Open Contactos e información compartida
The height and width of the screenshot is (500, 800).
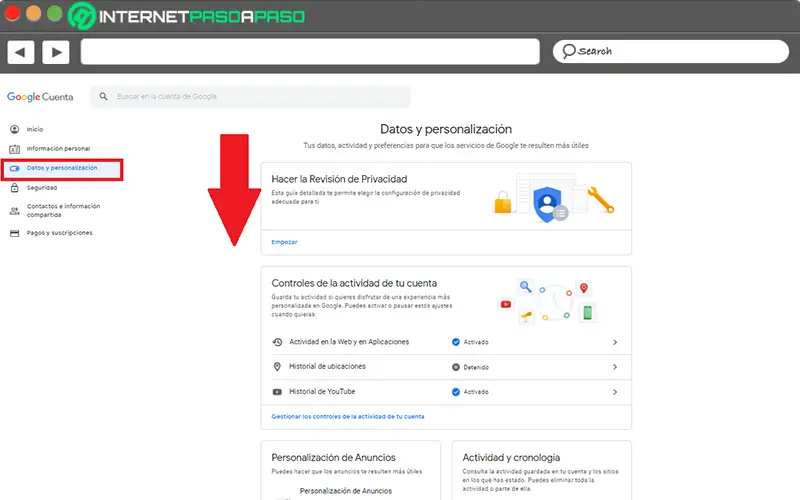pyautogui.click(x=63, y=210)
